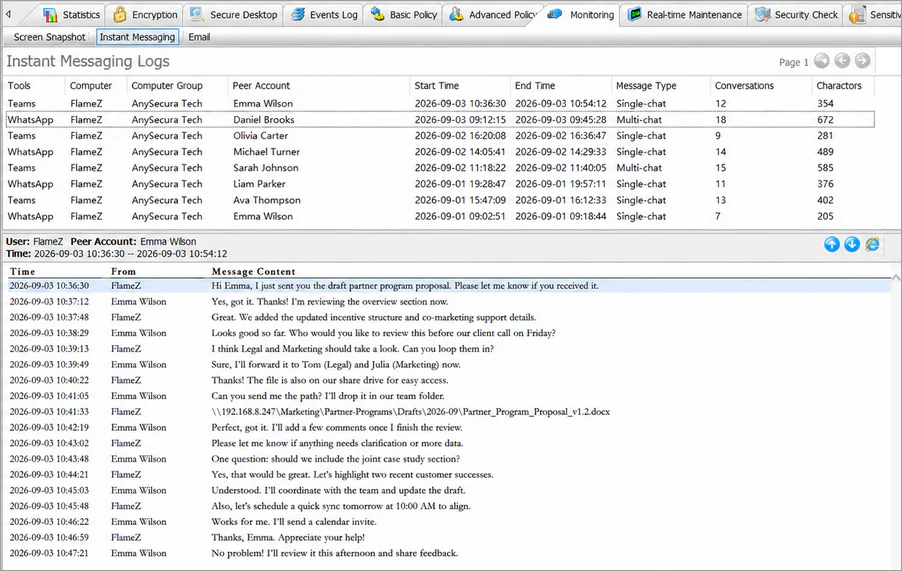Sort by Computer Group column header
Viewport: 902px width, 571px height.
167,86
